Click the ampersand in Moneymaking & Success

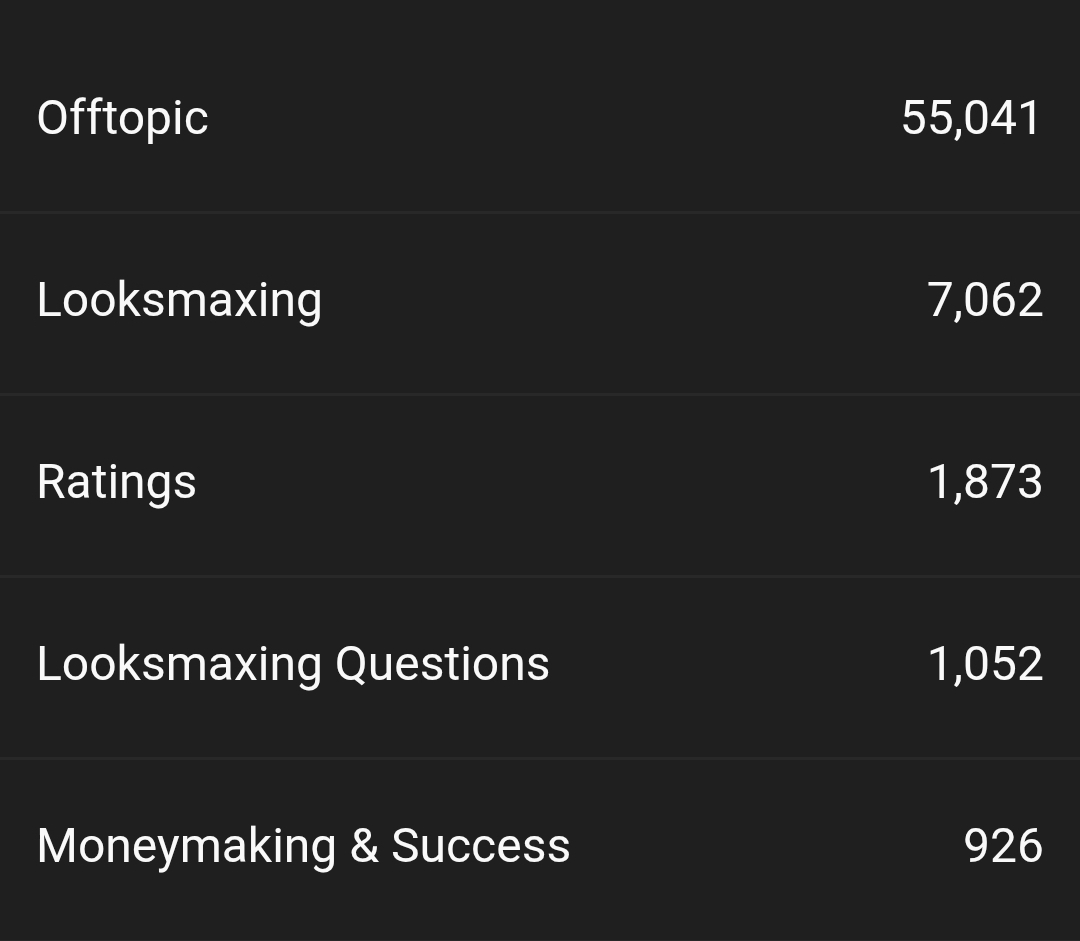coord(364,846)
